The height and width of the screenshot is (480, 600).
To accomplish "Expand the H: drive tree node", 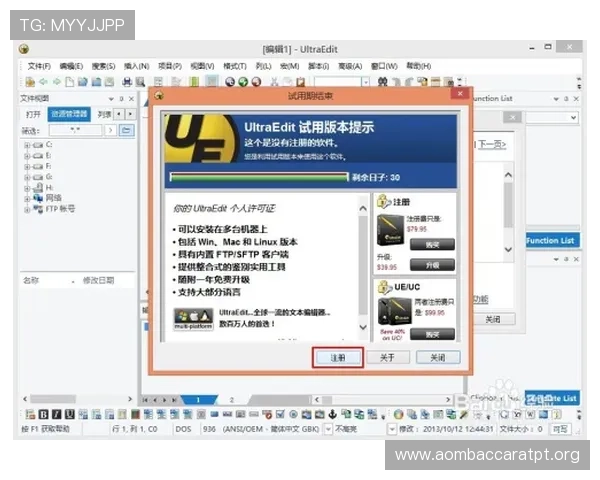I will point(27,188).
